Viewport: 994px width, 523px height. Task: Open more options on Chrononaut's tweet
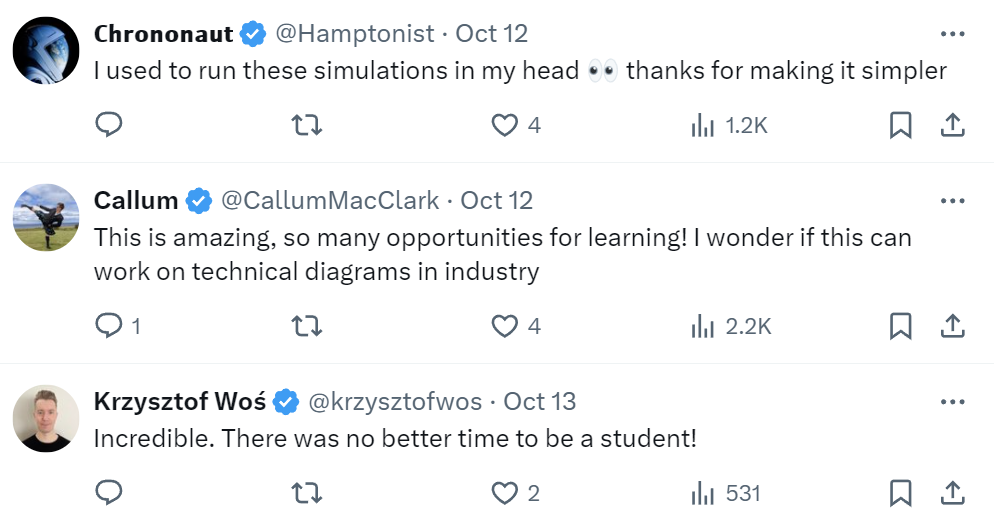pyautogui.click(x=953, y=33)
